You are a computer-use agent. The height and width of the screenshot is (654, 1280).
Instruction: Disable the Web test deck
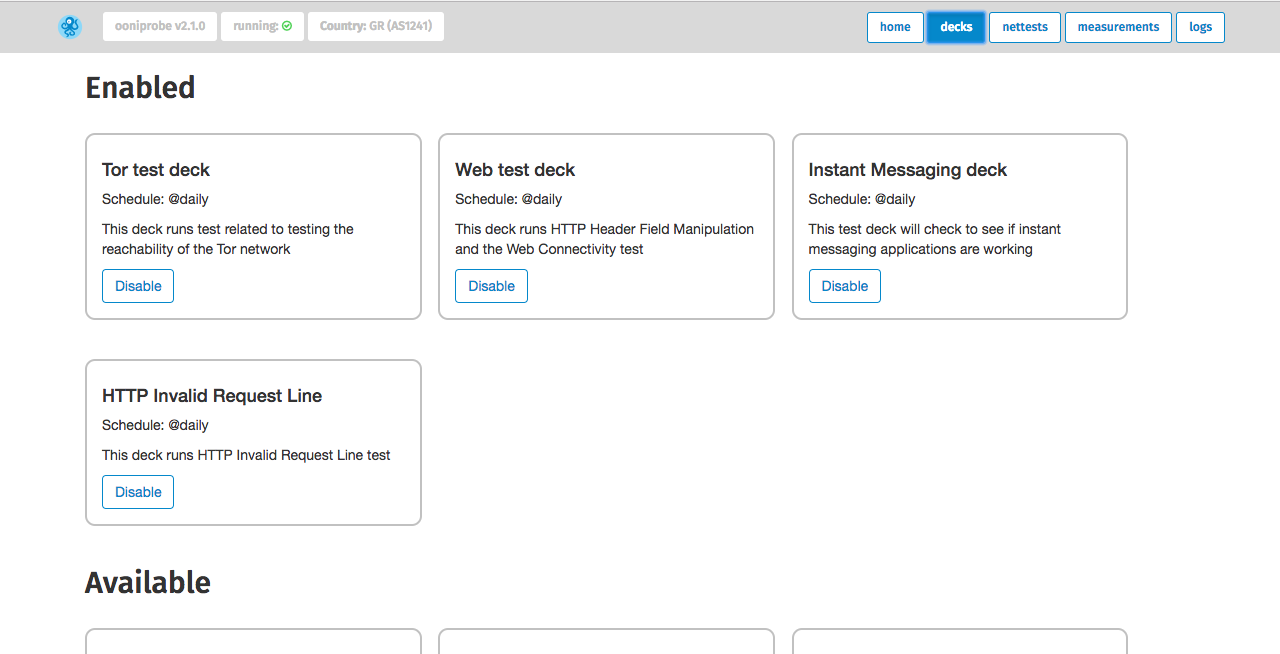491,285
